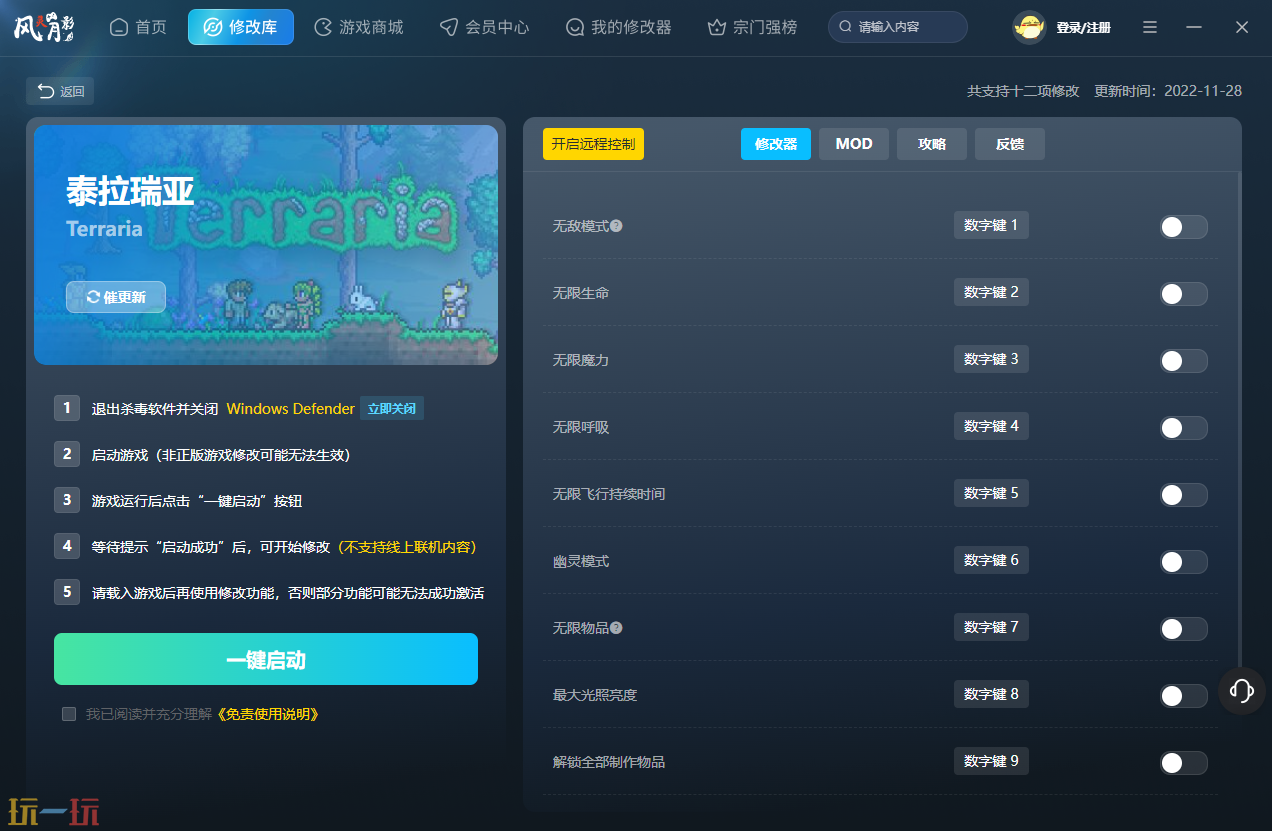The image size is (1272, 831).
Task: Open customer service headset icon
Action: [x=1242, y=690]
